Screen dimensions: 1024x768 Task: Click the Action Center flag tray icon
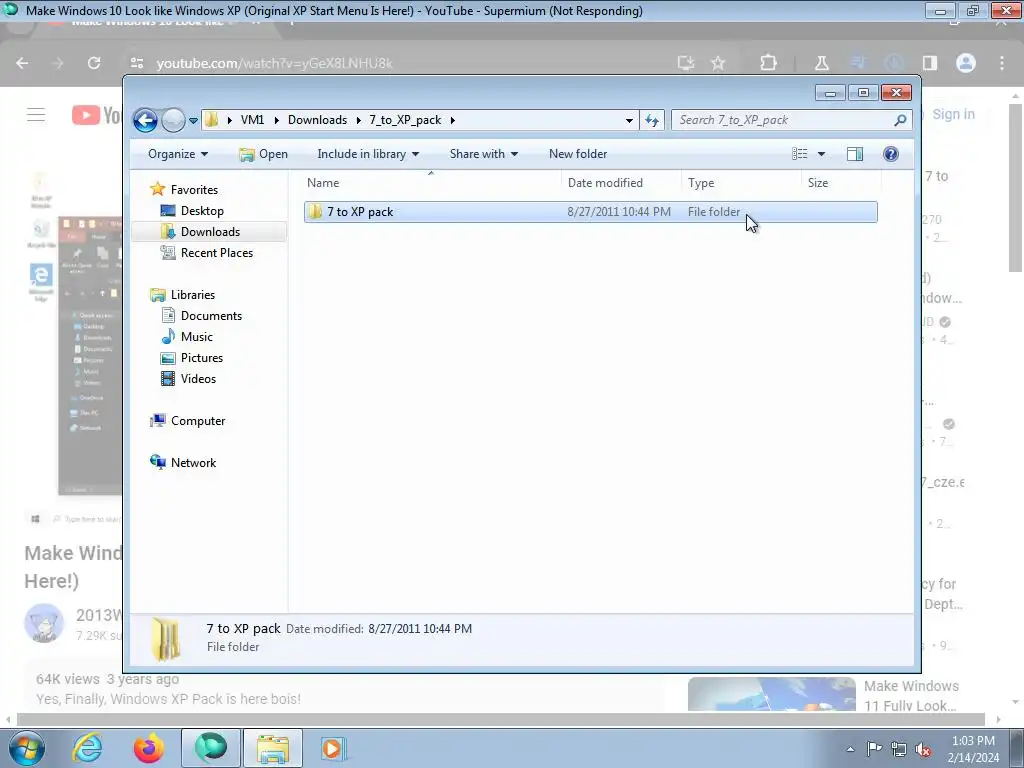(x=874, y=749)
